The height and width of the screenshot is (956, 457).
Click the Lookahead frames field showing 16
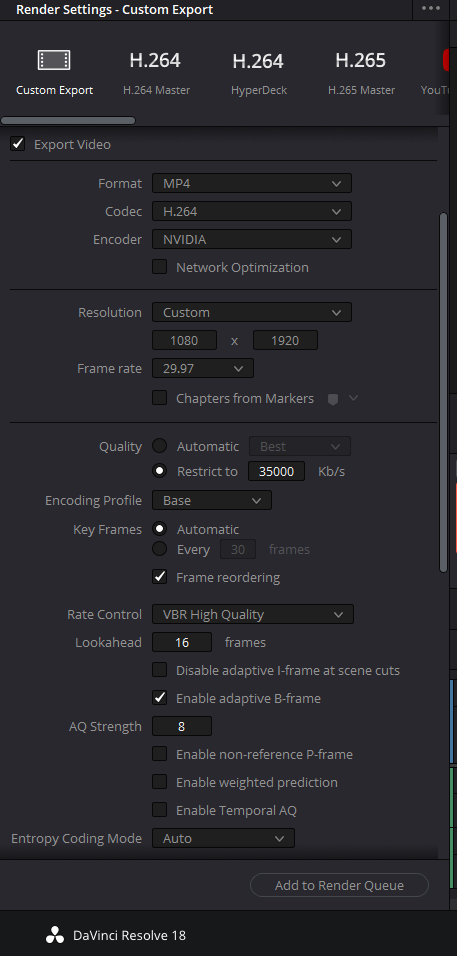pyautogui.click(x=182, y=642)
